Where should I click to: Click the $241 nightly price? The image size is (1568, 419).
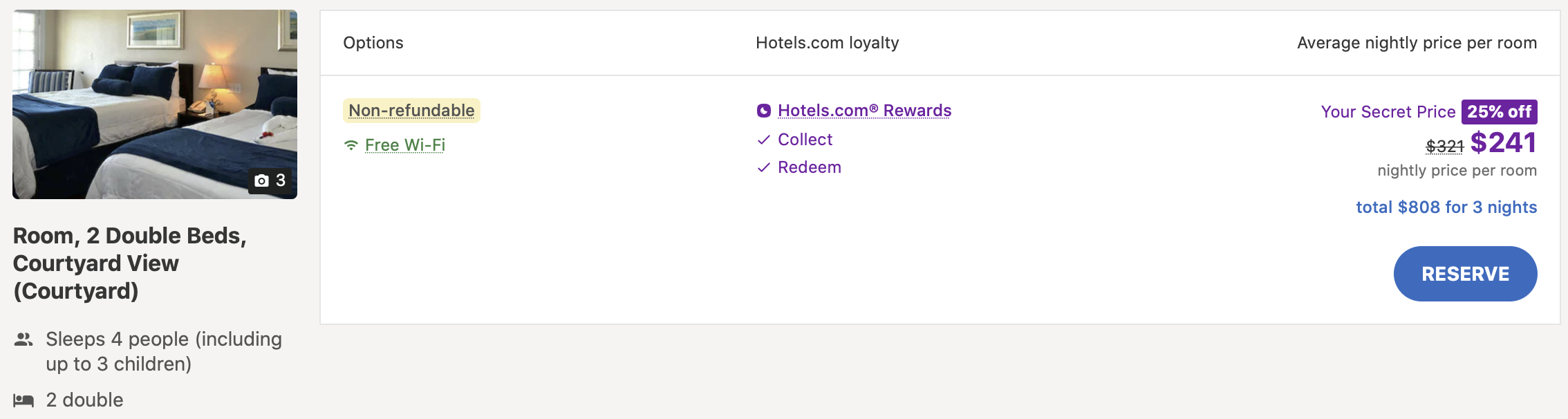[x=1503, y=143]
